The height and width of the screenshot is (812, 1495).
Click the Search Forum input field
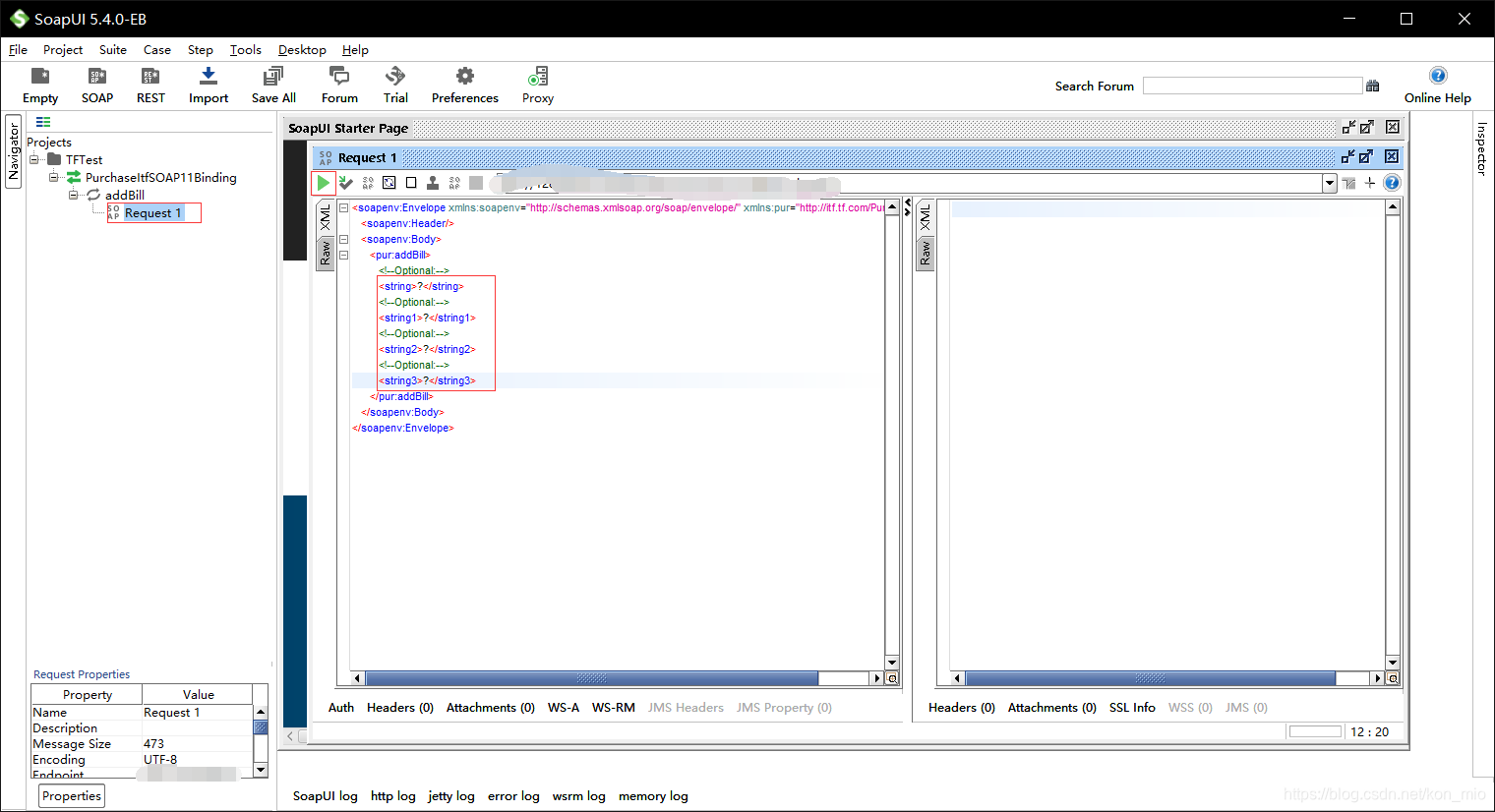(x=1252, y=87)
